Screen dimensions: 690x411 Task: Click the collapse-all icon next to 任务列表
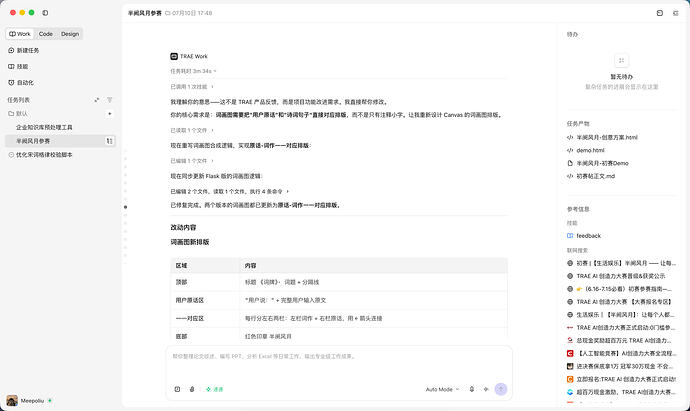coord(97,100)
